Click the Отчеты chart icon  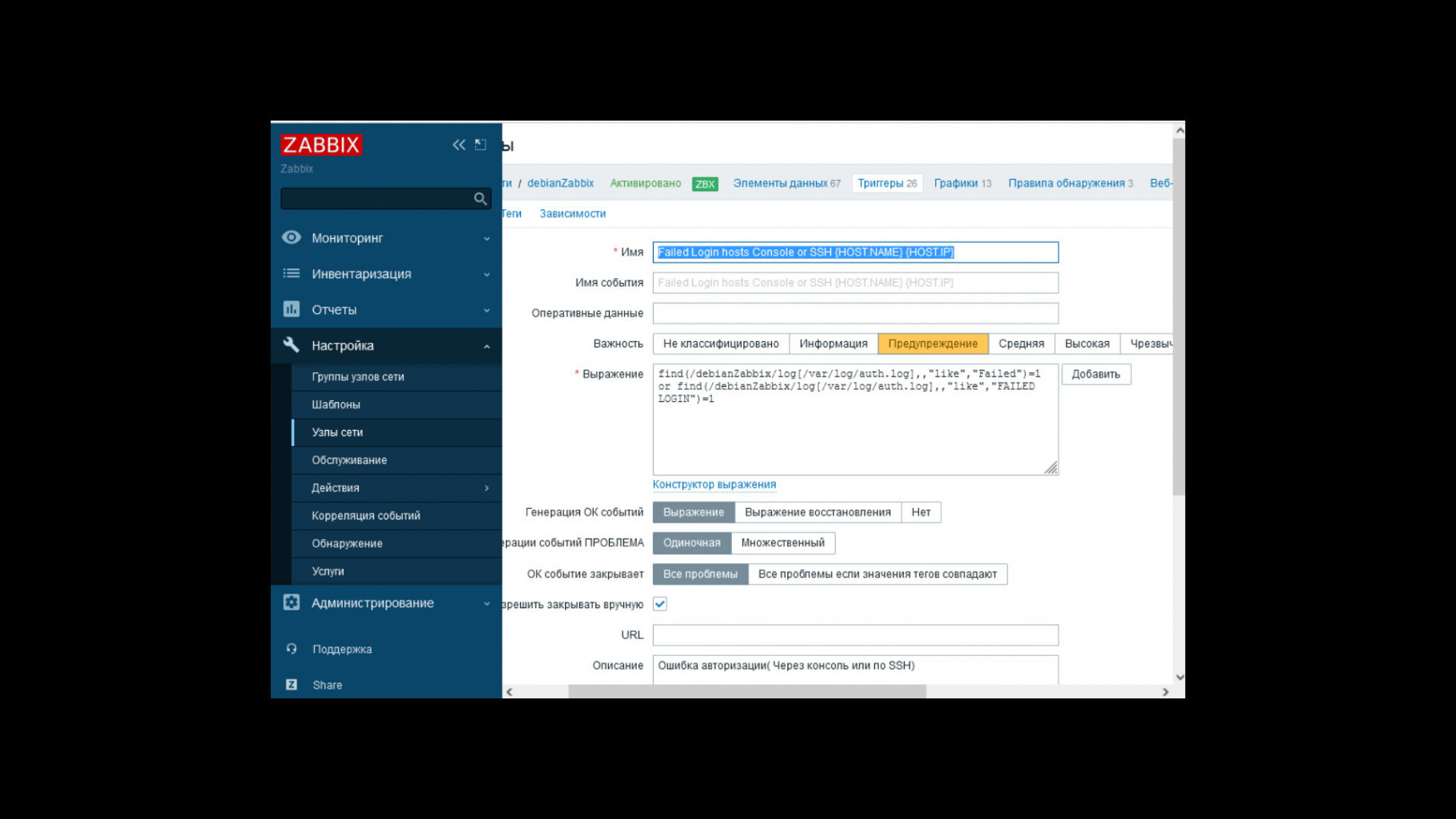[x=292, y=309]
